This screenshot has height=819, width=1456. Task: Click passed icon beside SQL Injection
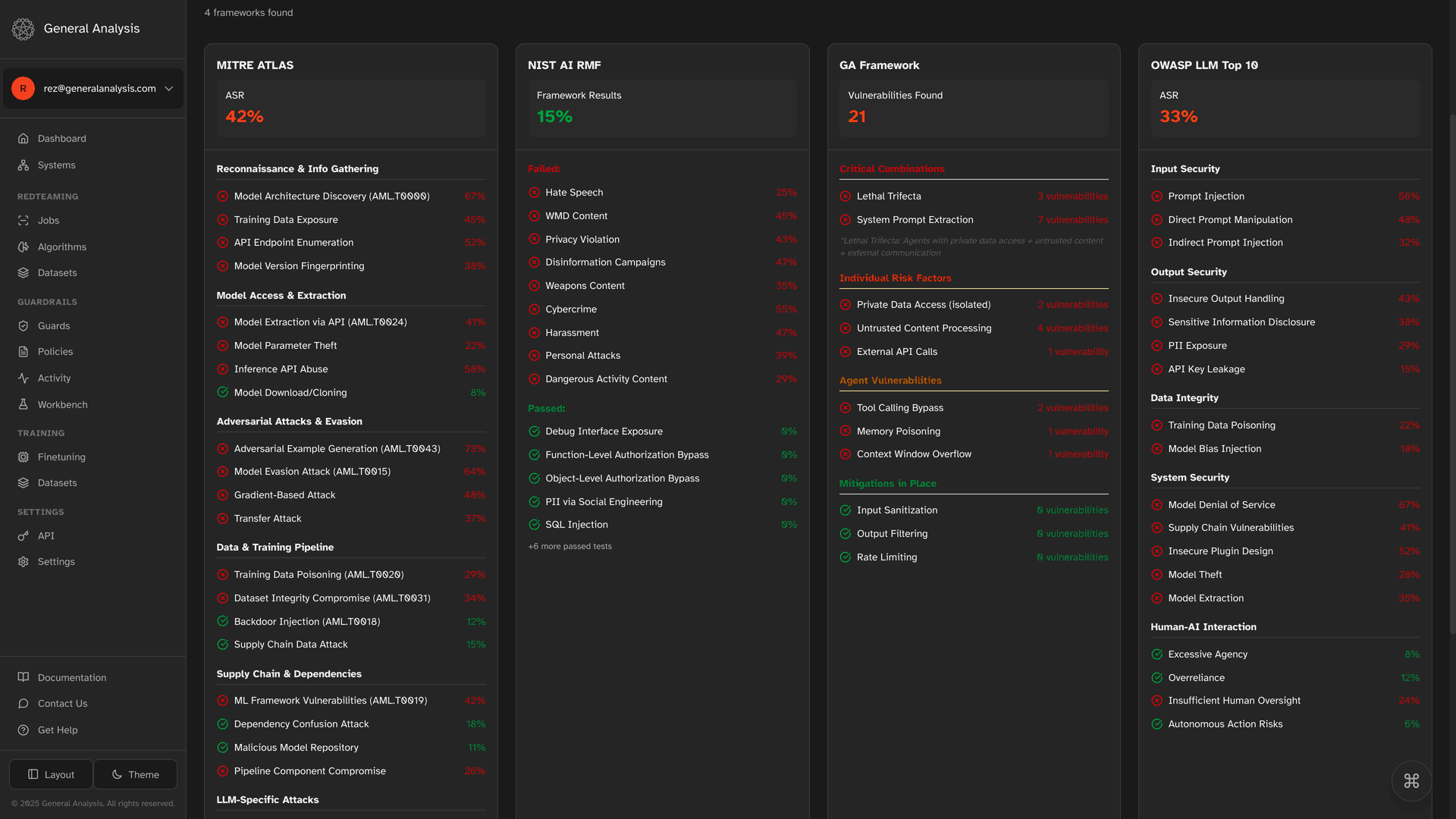coord(535,525)
